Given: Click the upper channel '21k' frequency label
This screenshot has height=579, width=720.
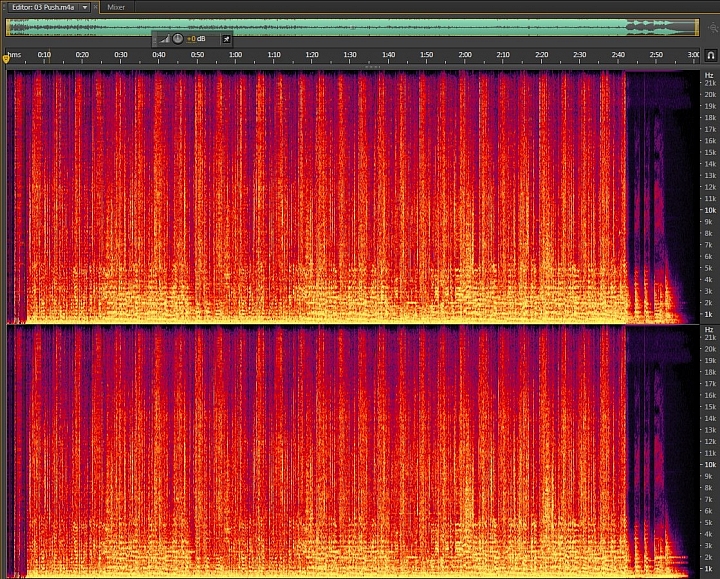Looking at the screenshot, I should 710,83.
